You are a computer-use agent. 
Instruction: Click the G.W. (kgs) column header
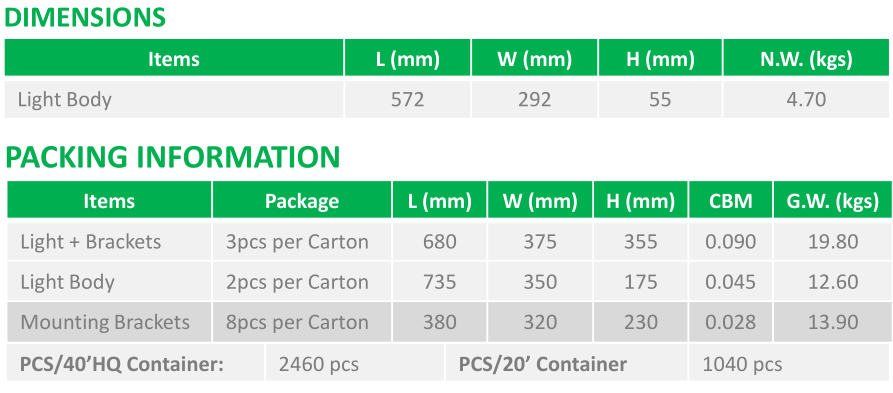coord(833,200)
